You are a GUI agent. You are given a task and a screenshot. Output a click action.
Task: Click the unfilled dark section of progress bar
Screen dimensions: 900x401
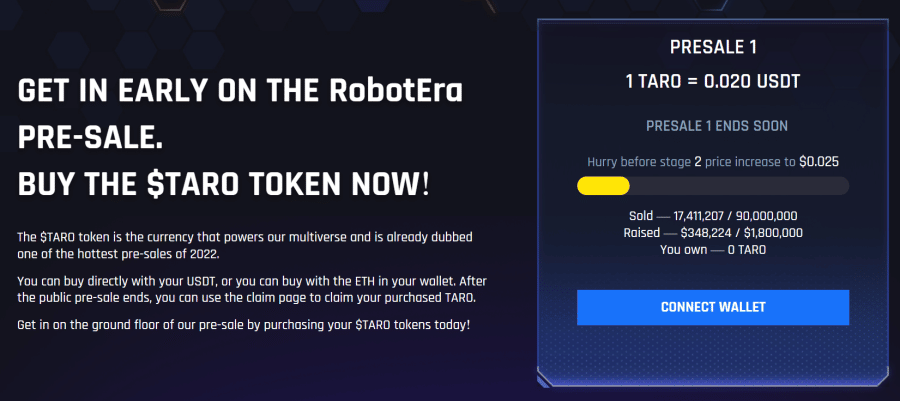tap(739, 186)
